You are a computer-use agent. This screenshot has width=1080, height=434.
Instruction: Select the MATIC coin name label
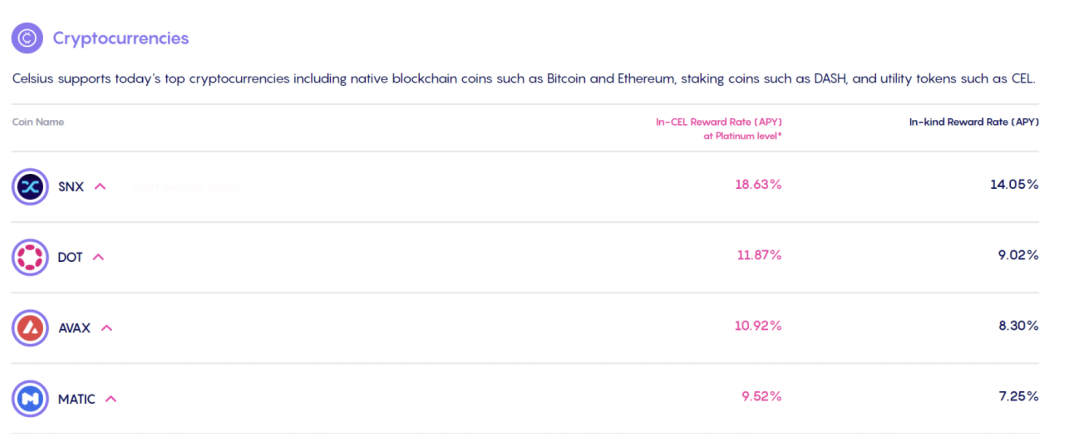[77, 399]
